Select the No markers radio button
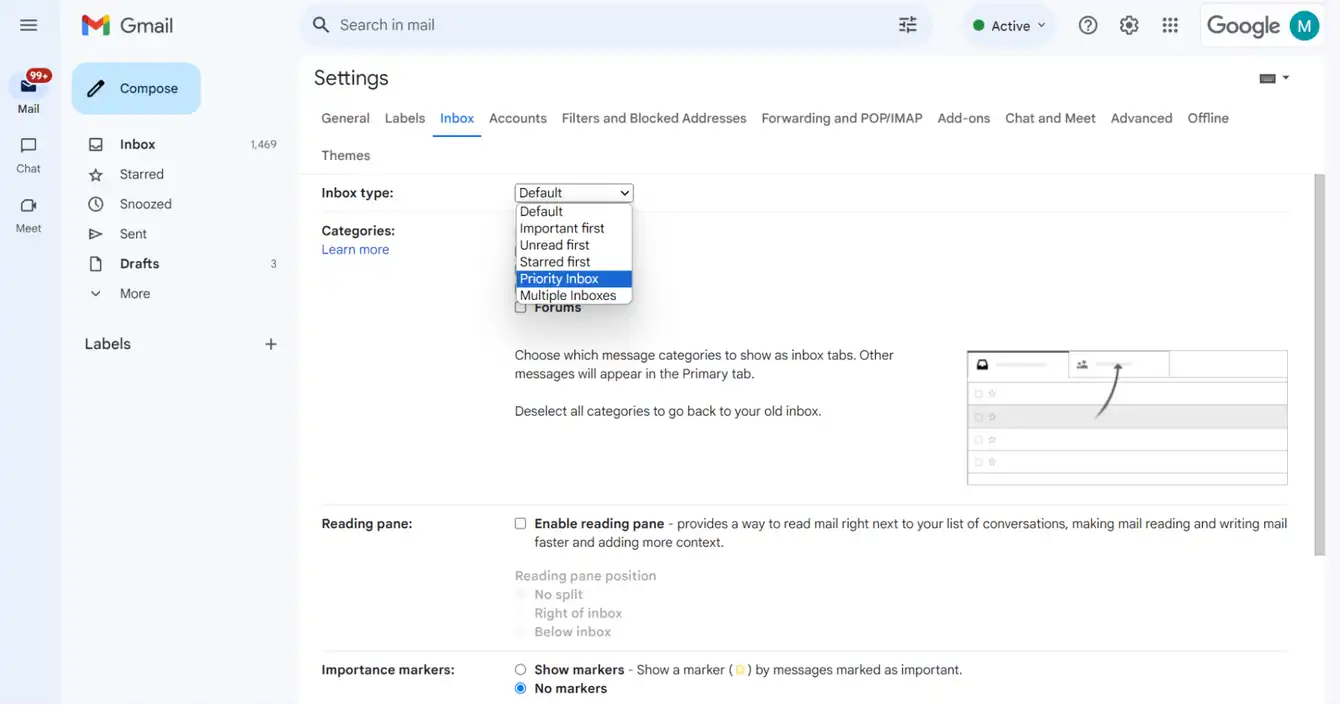The height and width of the screenshot is (705, 1340). (520, 689)
